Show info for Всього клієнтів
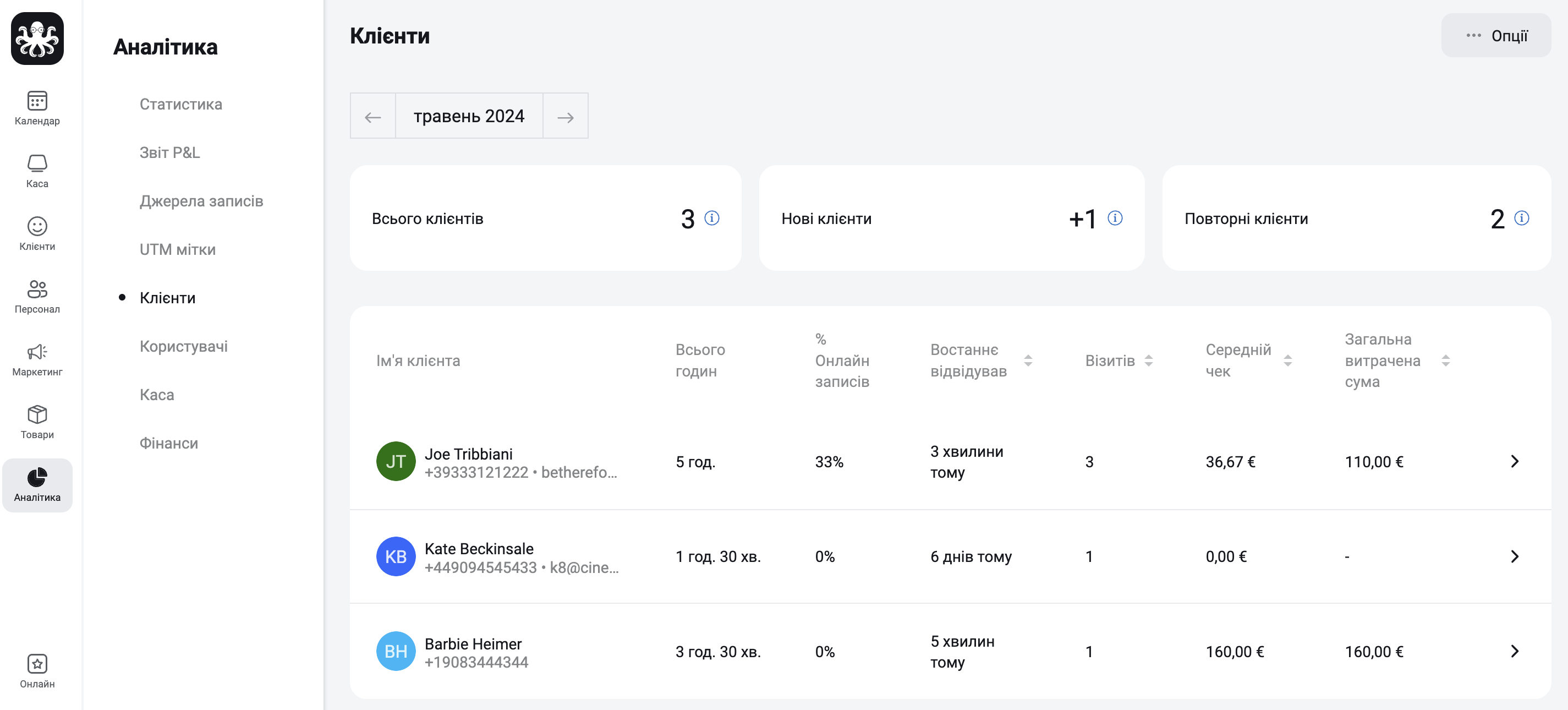The image size is (1568, 710). pyautogui.click(x=711, y=218)
